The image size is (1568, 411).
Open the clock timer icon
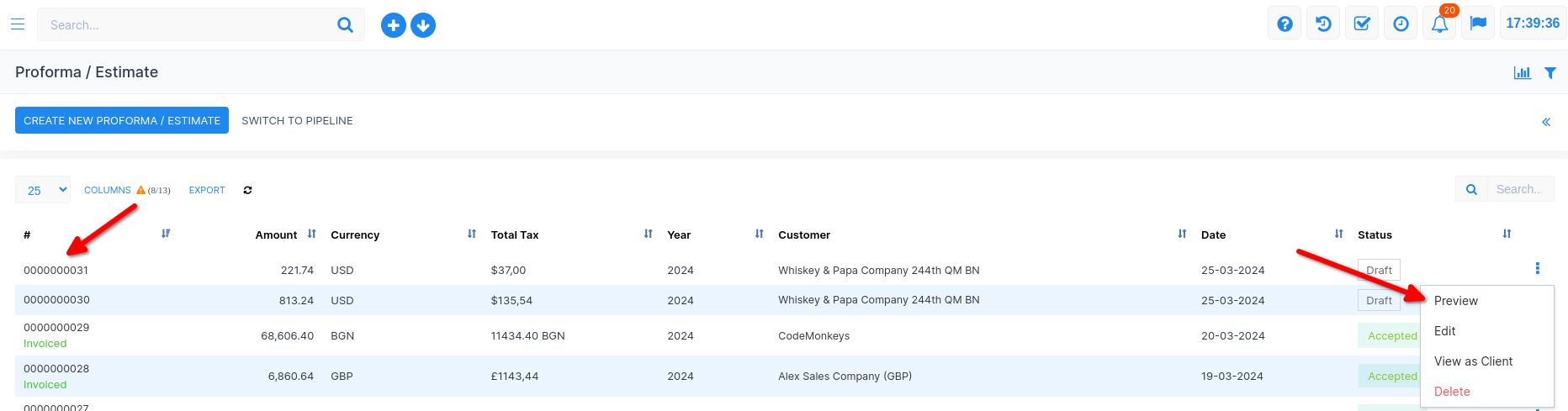click(x=1401, y=24)
